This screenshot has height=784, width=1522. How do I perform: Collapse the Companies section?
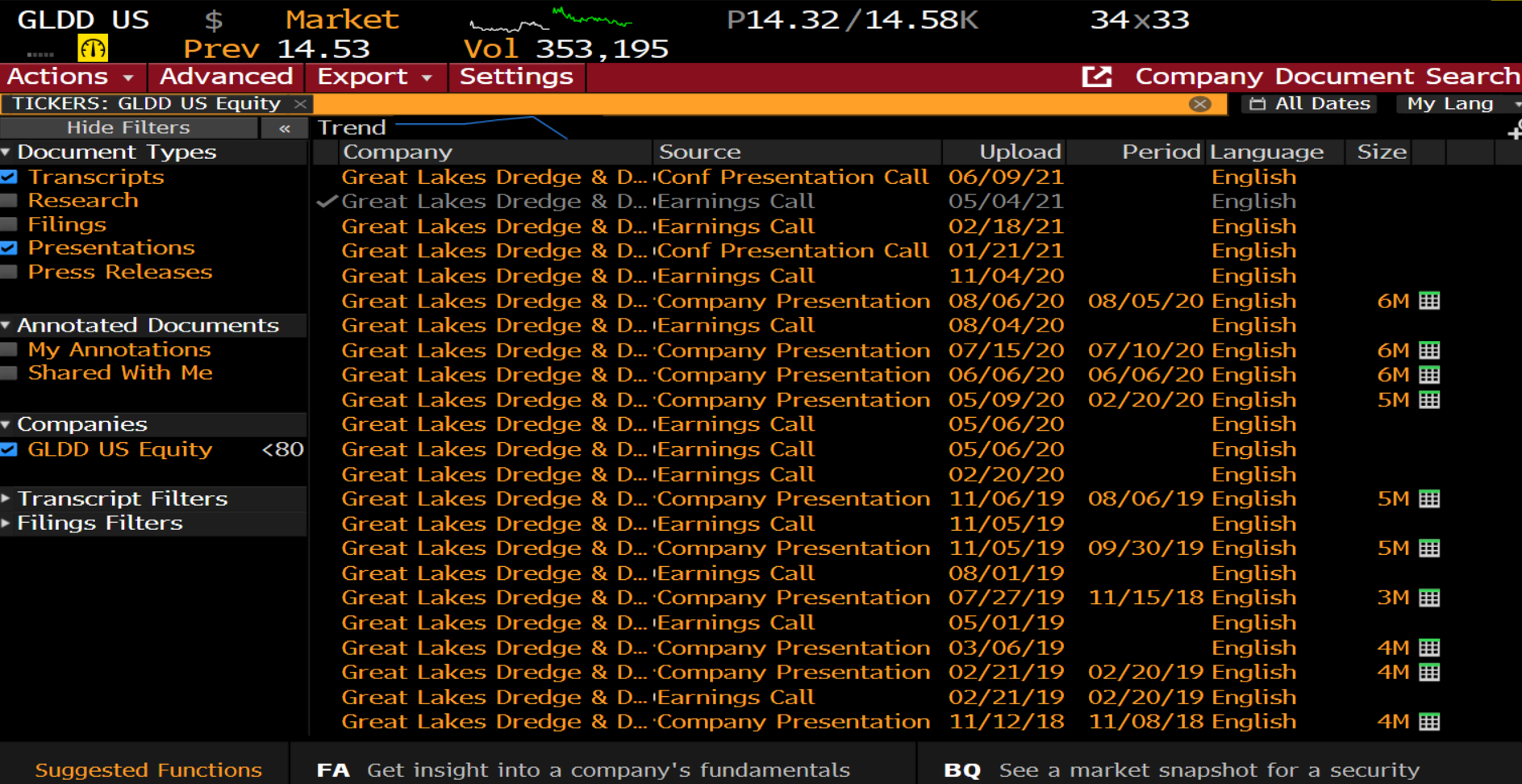pos(6,424)
